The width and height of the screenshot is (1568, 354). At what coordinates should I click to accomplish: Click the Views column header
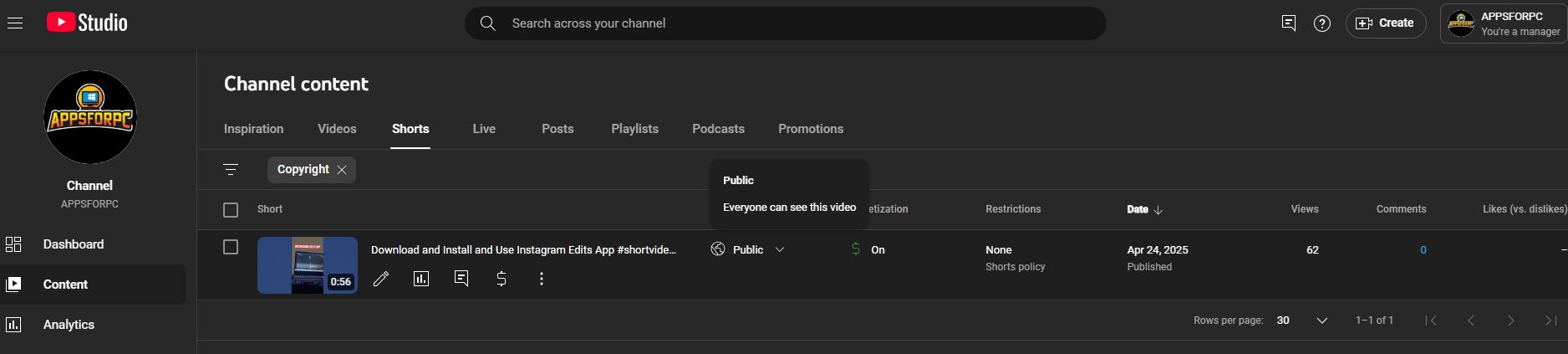point(1305,209)
